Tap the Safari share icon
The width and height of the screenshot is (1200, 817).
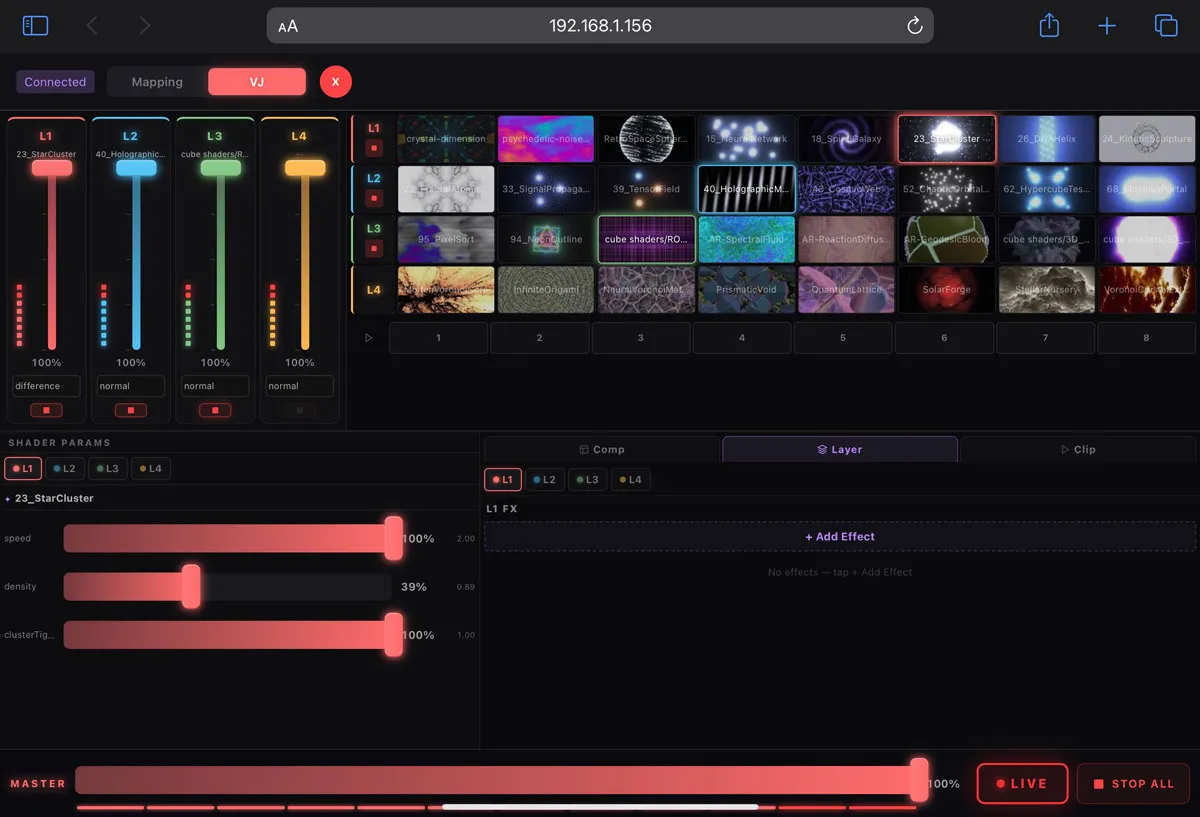[x=1049, y=26]
